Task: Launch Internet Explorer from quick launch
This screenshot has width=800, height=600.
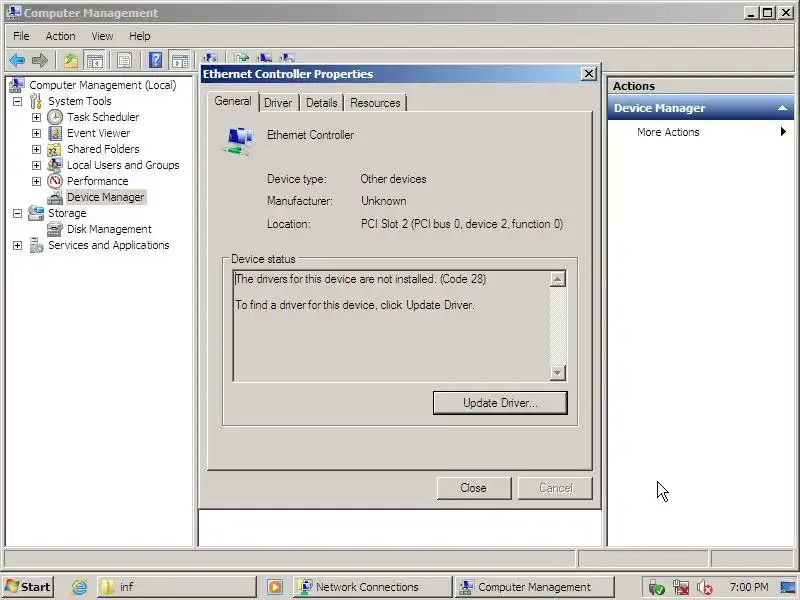Action: 79,587
